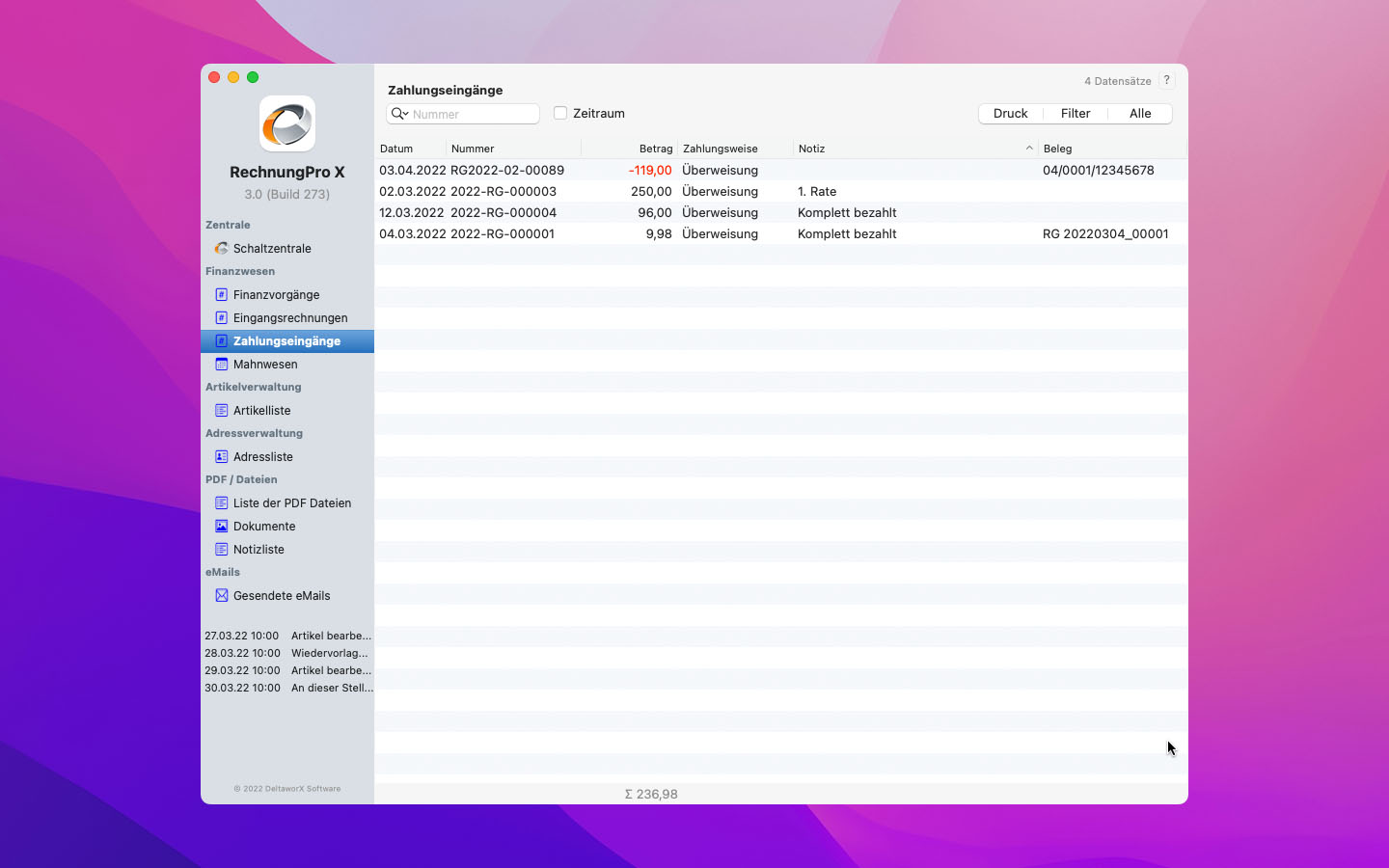The width and height of the screenshot is (1389, 868).
Task: Click the Gesendete eMails envelope icon
Action: pyautogui.click(x=221, y=595)
